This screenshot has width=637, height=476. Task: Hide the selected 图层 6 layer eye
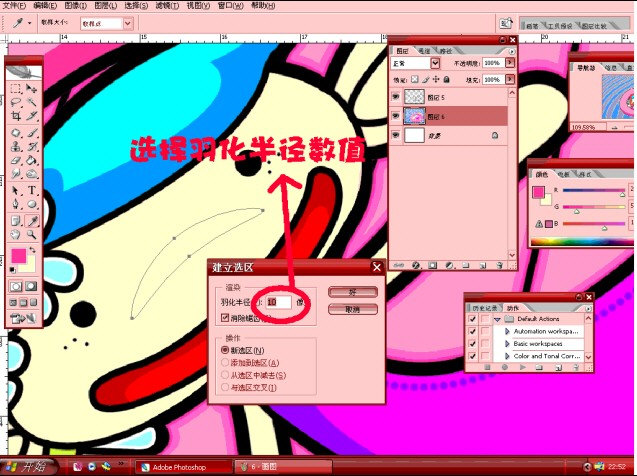396,116
